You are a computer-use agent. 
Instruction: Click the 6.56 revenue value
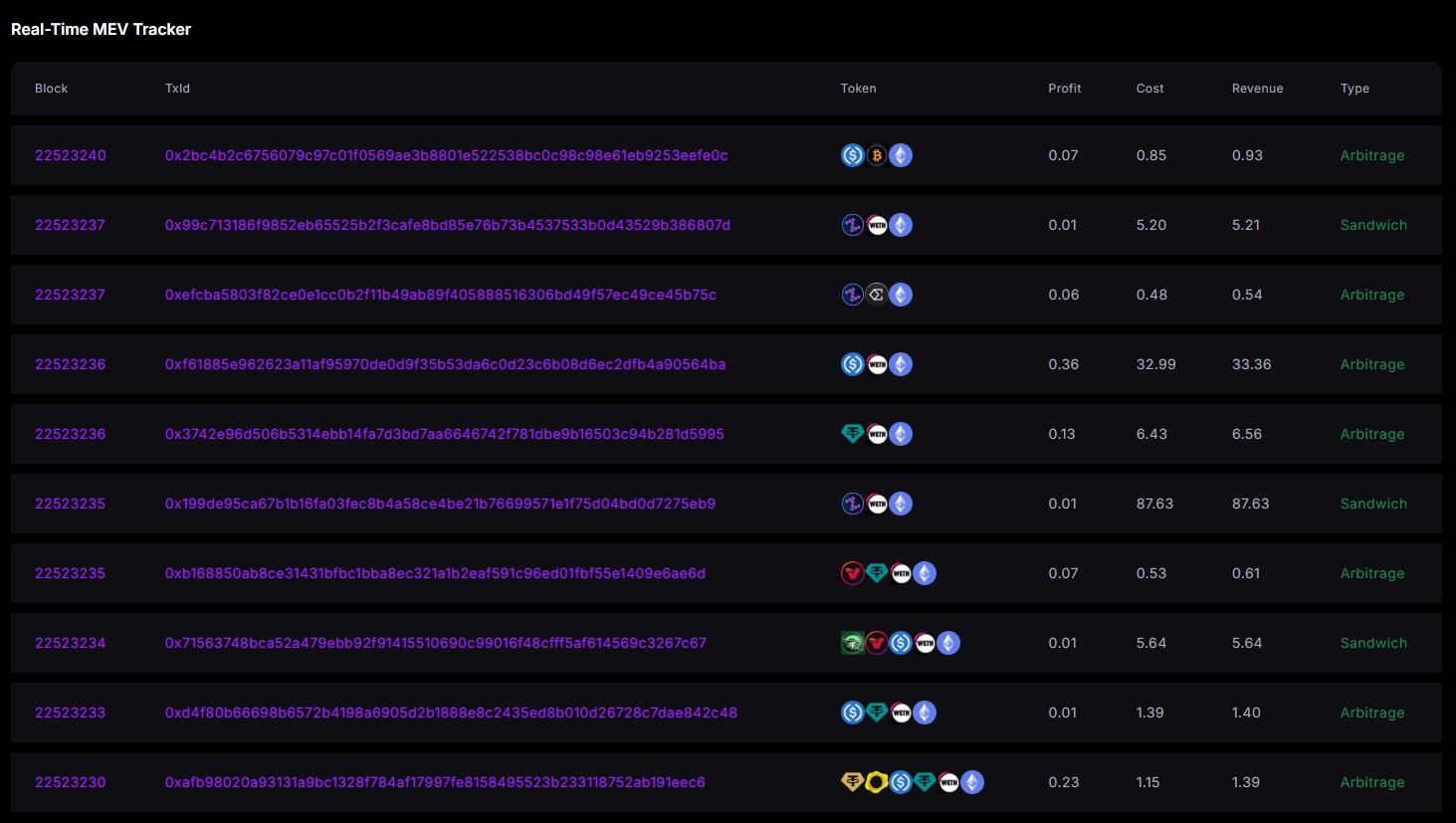coord(1247,434)
